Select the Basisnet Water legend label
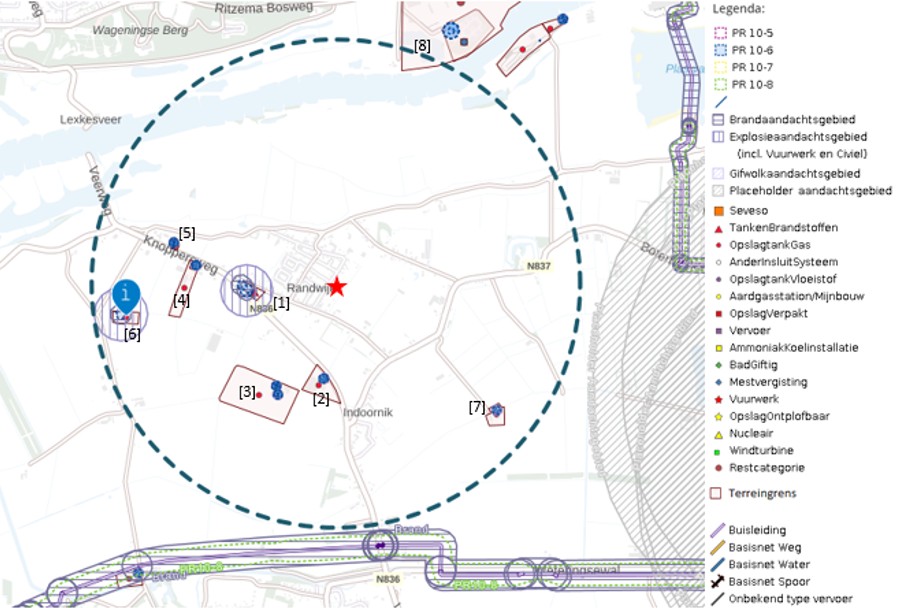 [x=769, y=565]
